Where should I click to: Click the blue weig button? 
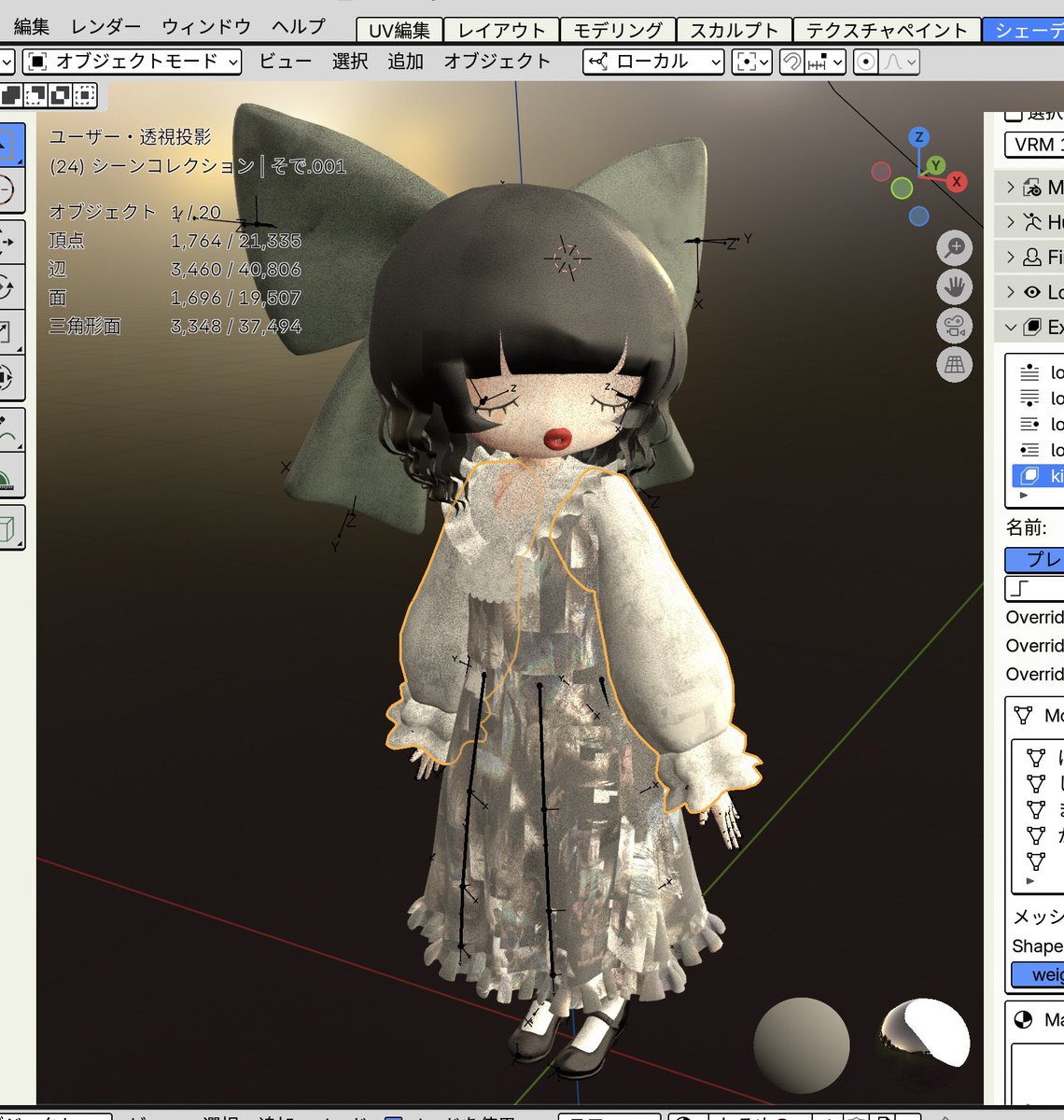pos(1038,974)
